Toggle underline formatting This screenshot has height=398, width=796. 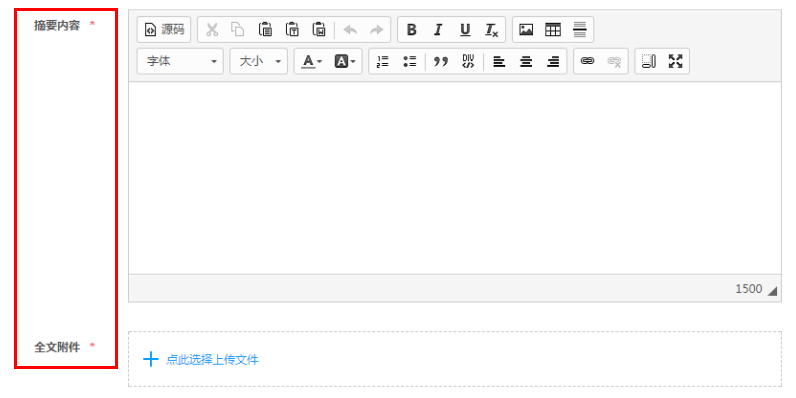point(465,30)
